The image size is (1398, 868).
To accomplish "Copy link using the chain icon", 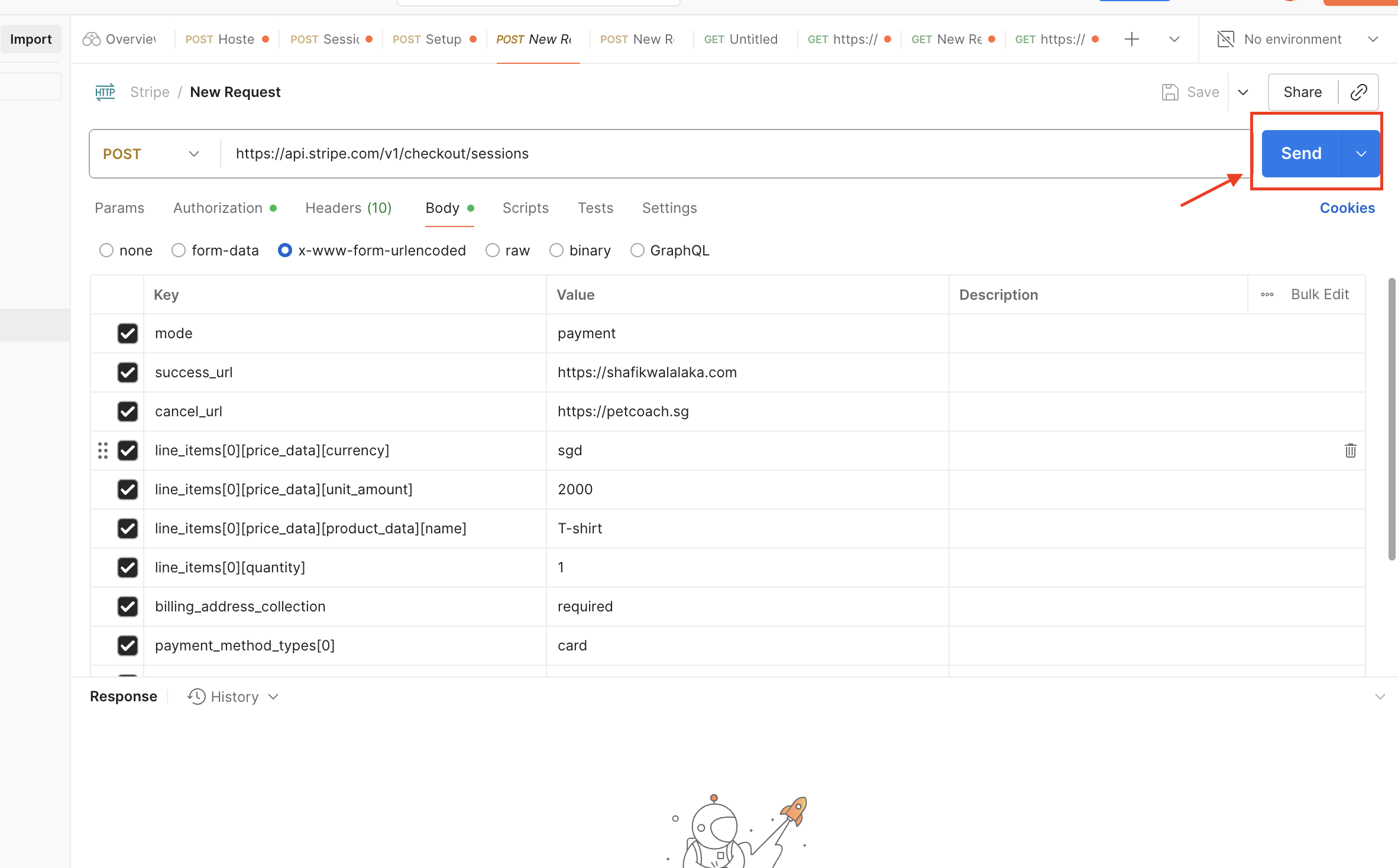I will pos(1358,92).
